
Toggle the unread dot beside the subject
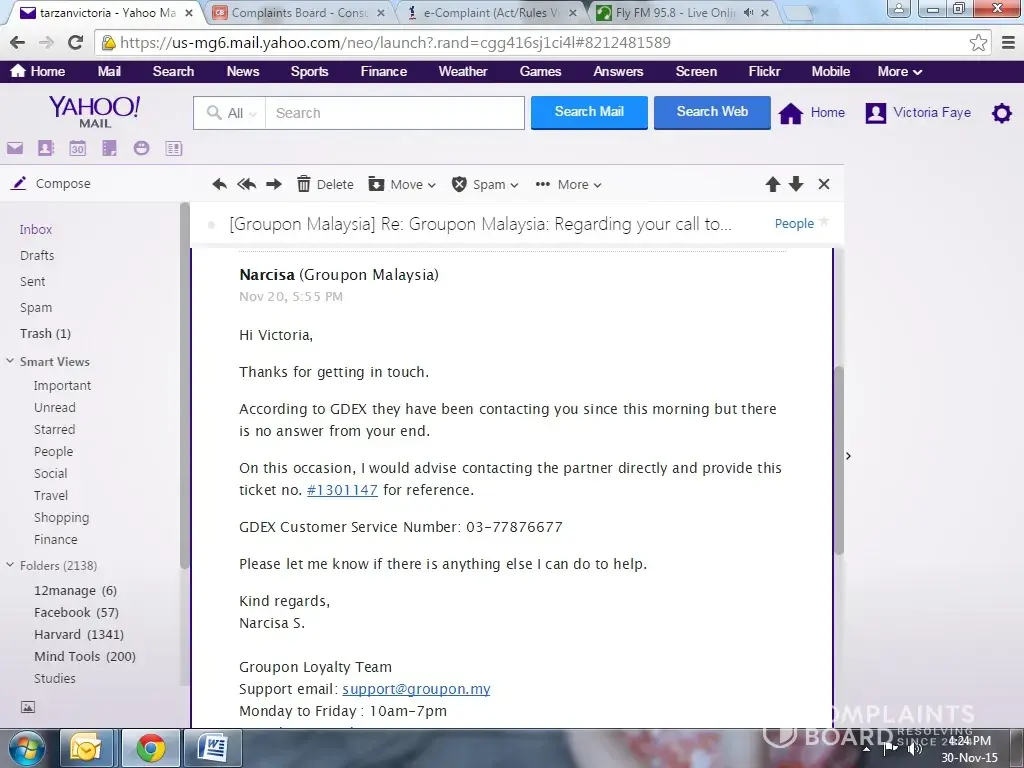(x=211, y=225)
